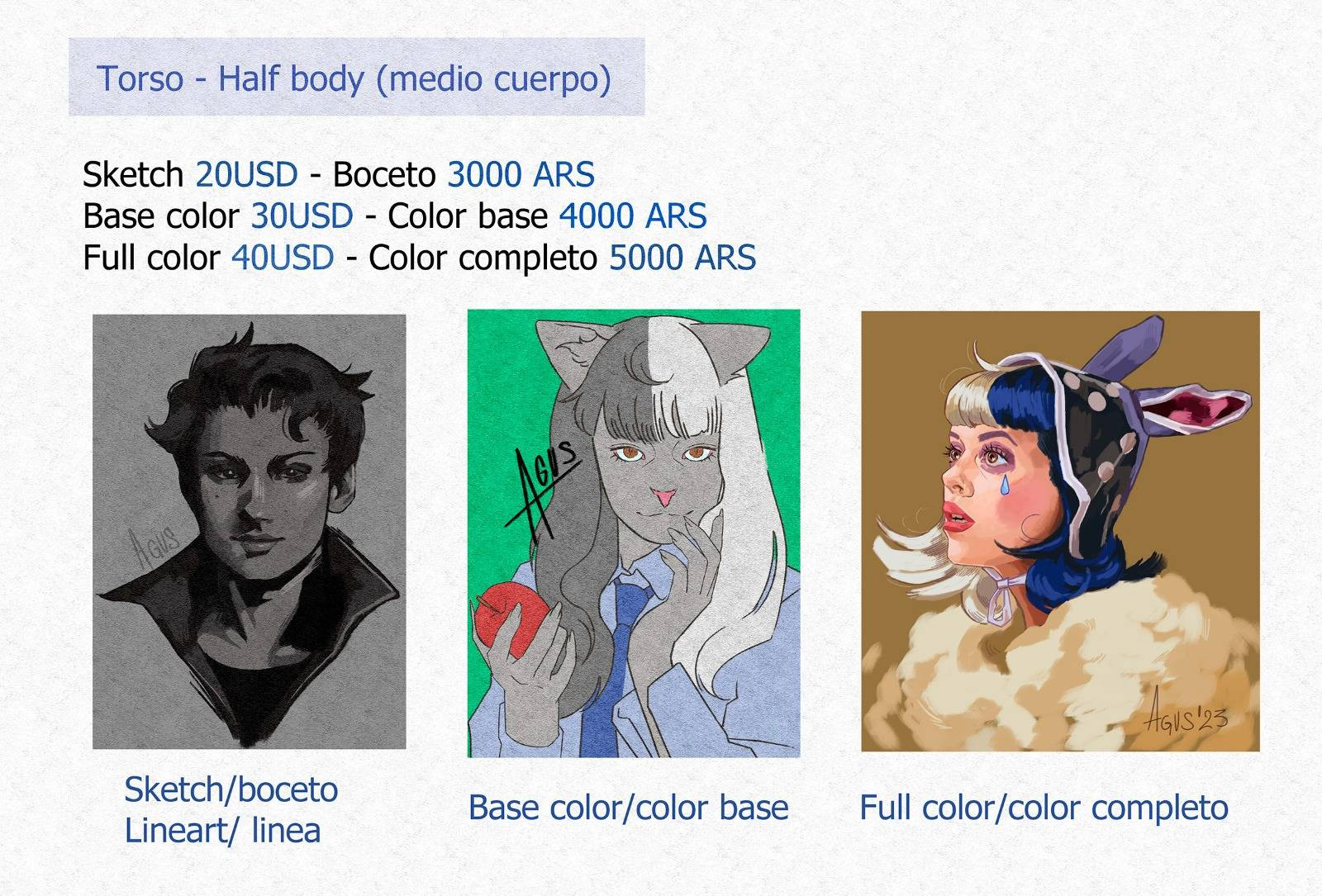Image resolution: width=1322 pixels, height=896 pixels.
Task: Click the 30USD base color price
Action: tap(302, 216)
